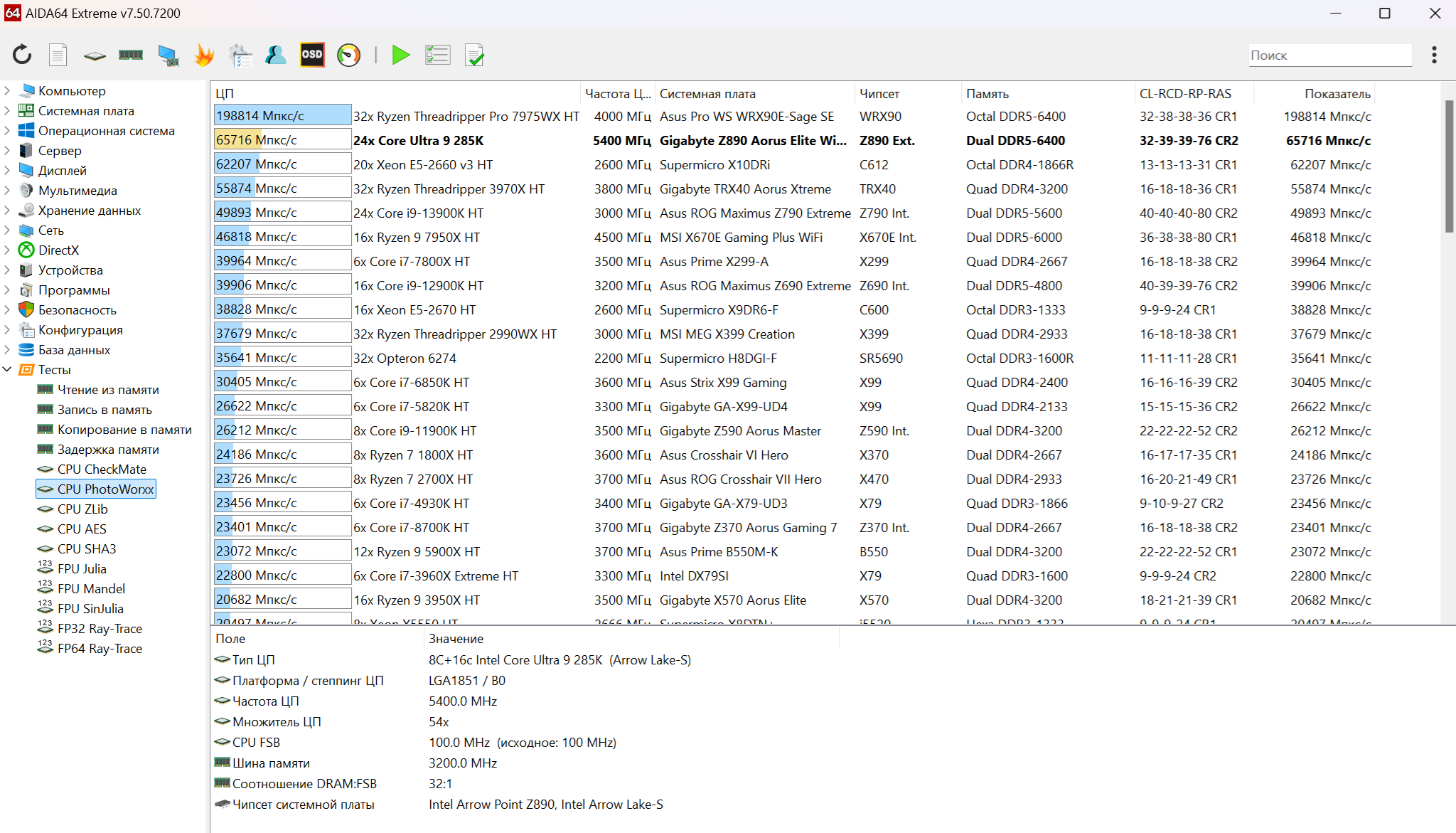The image size is (1456, 833).
Task: Open the gauge SensorPanel icon
Action: 348,55
